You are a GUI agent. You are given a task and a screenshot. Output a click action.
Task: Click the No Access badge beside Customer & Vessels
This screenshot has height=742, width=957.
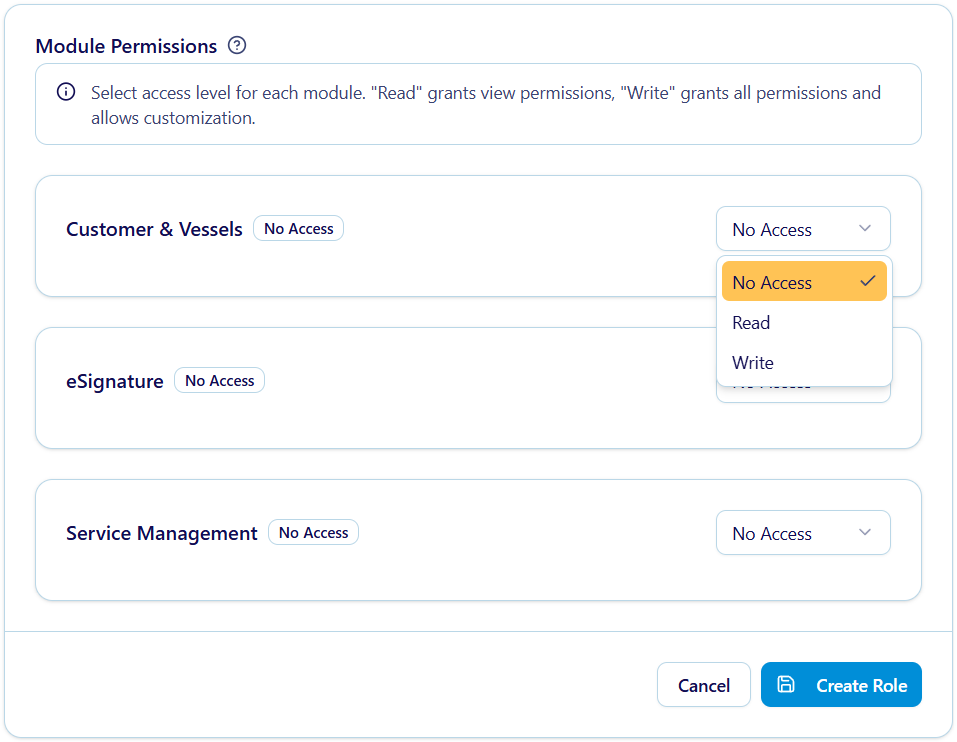tap(298, 229)
